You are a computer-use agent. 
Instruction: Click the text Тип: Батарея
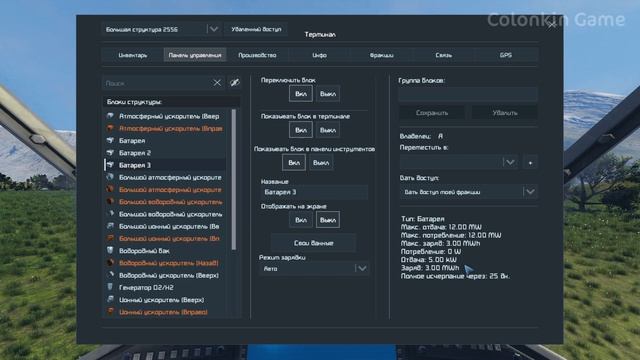423,219
